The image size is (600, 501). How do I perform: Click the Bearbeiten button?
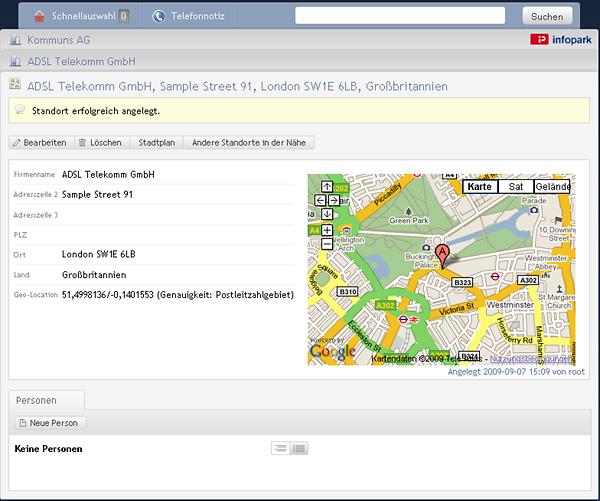pos(41,143)
